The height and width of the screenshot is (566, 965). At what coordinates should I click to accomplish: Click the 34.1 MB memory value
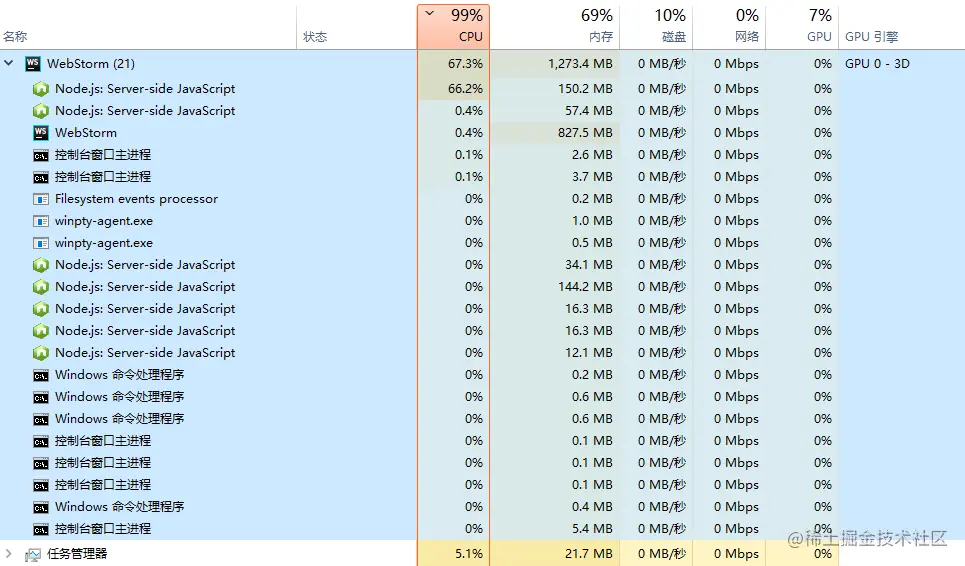point(589,265)
